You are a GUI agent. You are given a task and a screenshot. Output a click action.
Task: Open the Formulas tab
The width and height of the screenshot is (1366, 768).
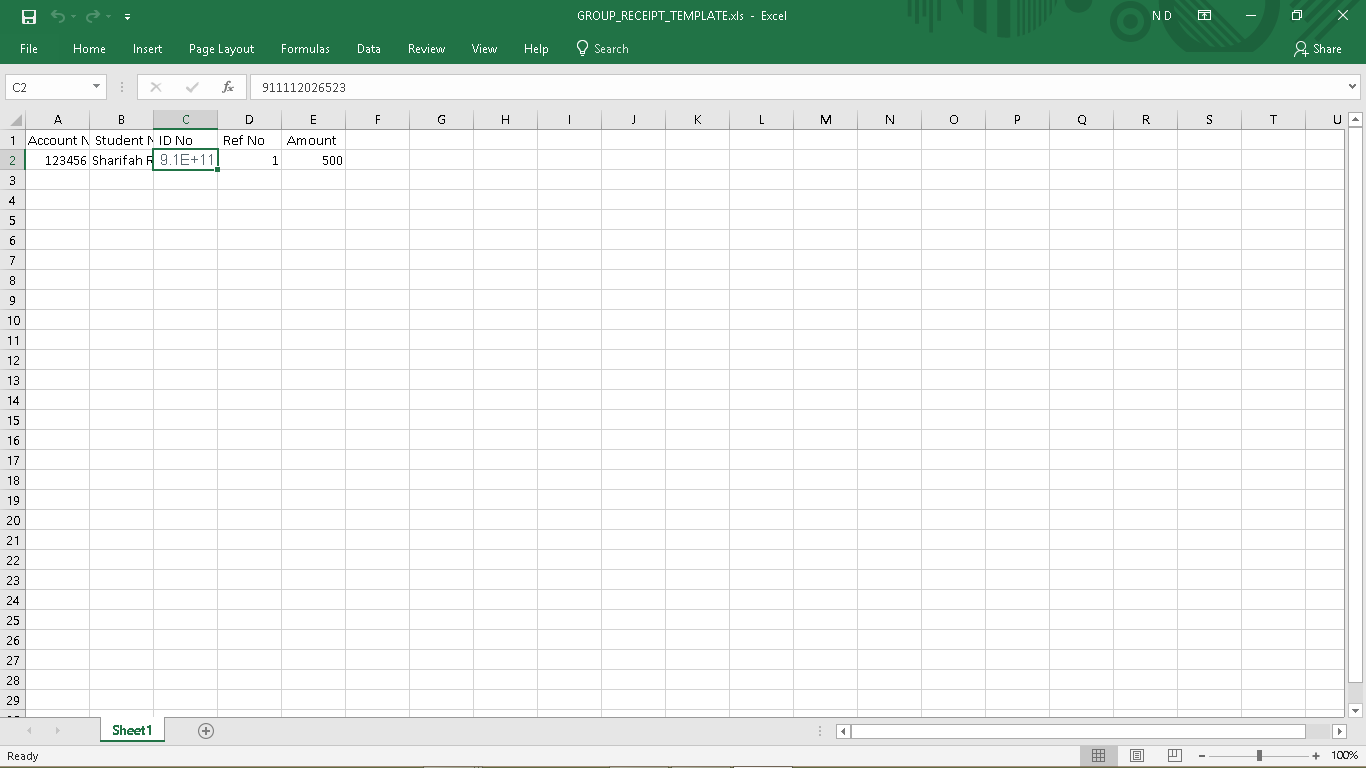point(305,48)
